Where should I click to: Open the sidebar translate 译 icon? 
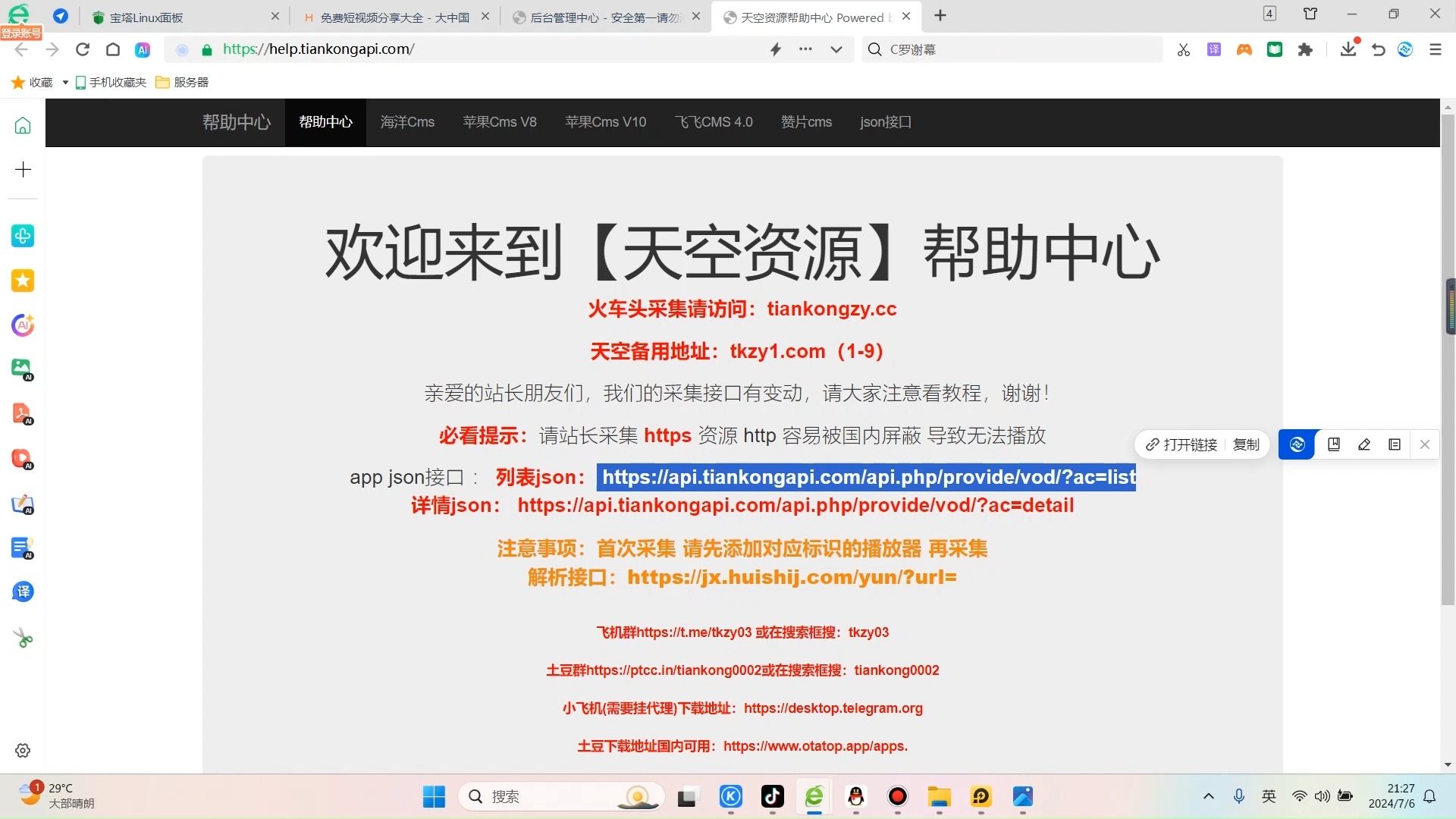(23, 591)
